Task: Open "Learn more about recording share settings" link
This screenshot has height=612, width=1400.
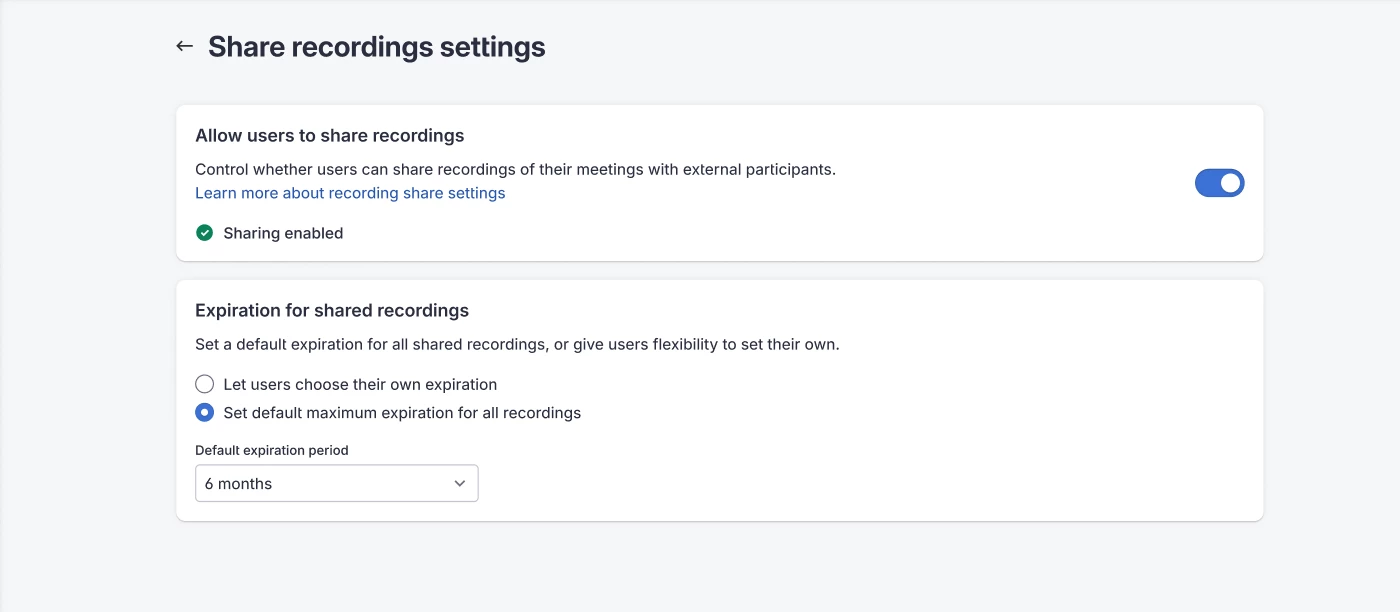Action: point(350,193)
